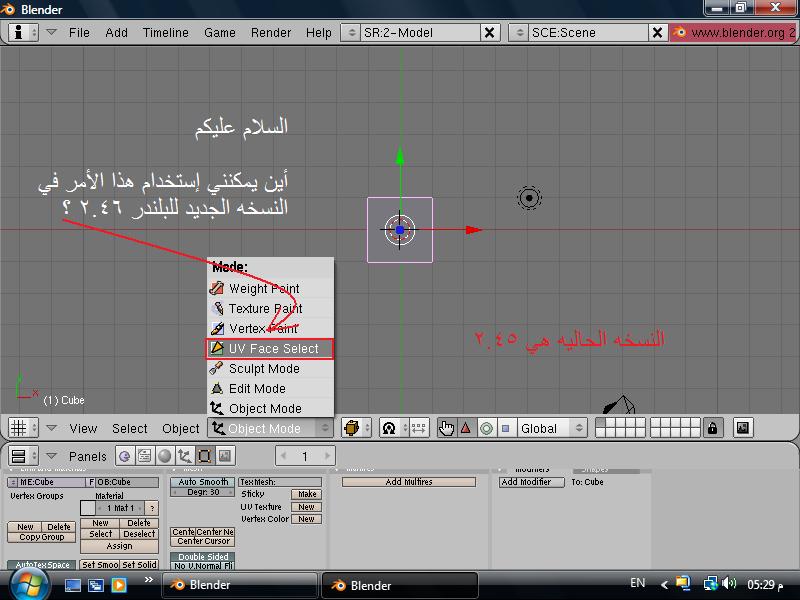Open the info window type selector icon
800x600 pixels.
tap(18, 33)
